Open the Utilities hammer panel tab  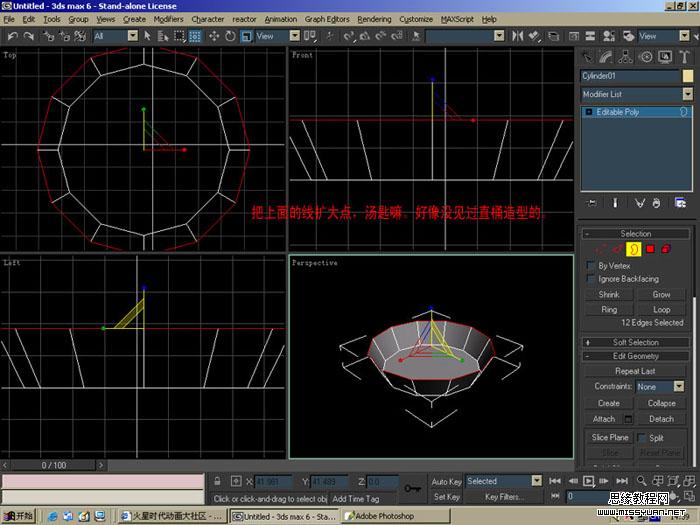coord(684,57)
